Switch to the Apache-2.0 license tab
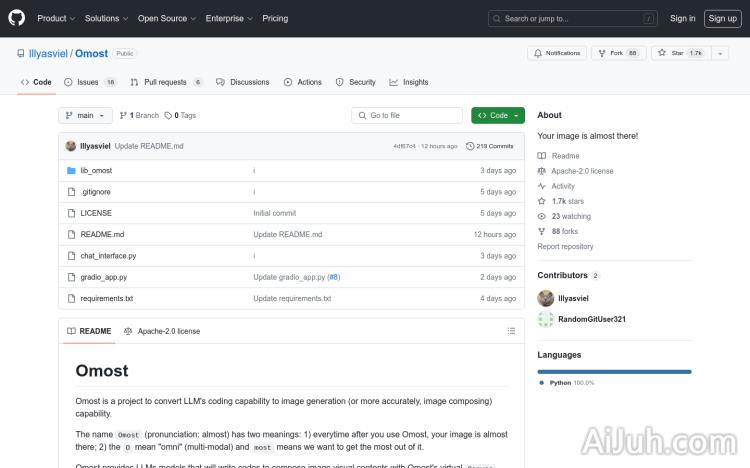The width and height of the screenshot is (750, 468). [162, 331]
